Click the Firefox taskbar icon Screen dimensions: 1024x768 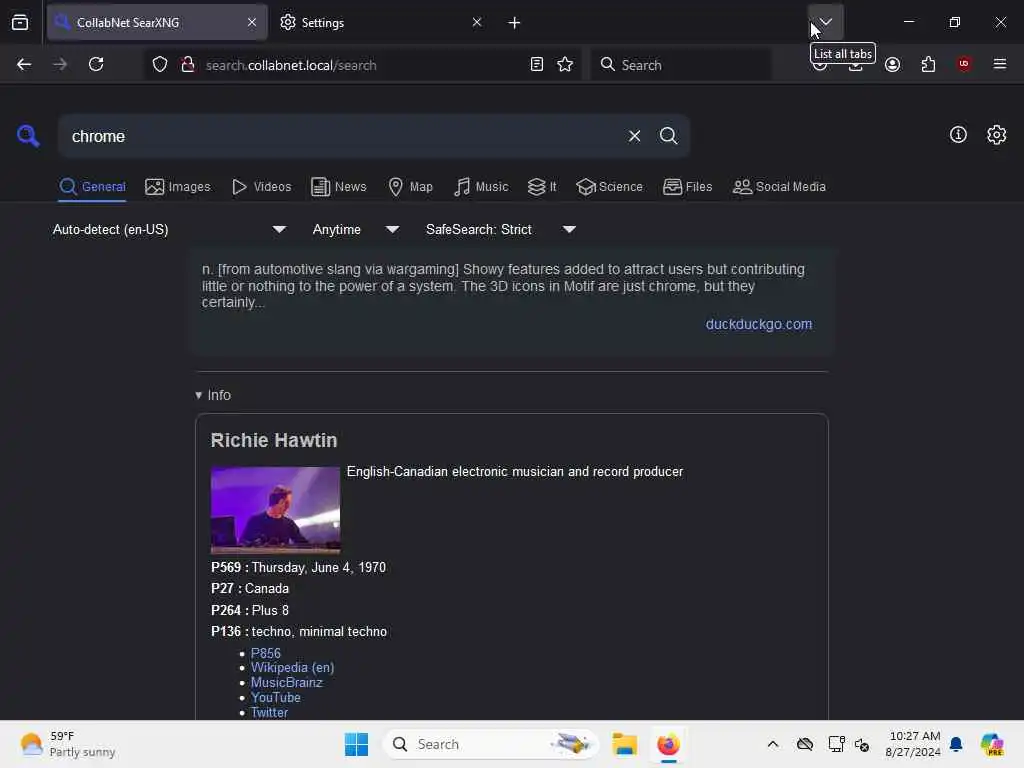tap(668, 744)
